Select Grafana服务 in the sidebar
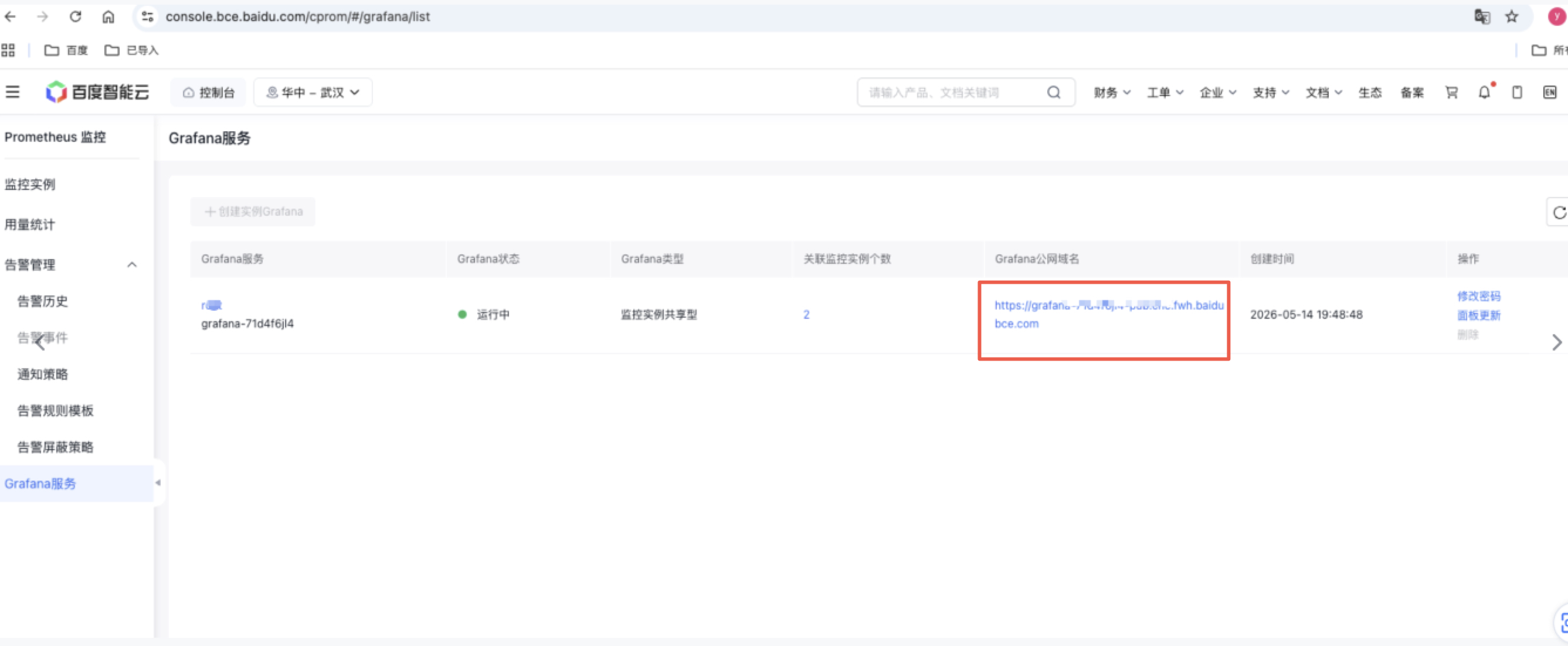This screenshot has height=646, width=1568. coord(40,484)
